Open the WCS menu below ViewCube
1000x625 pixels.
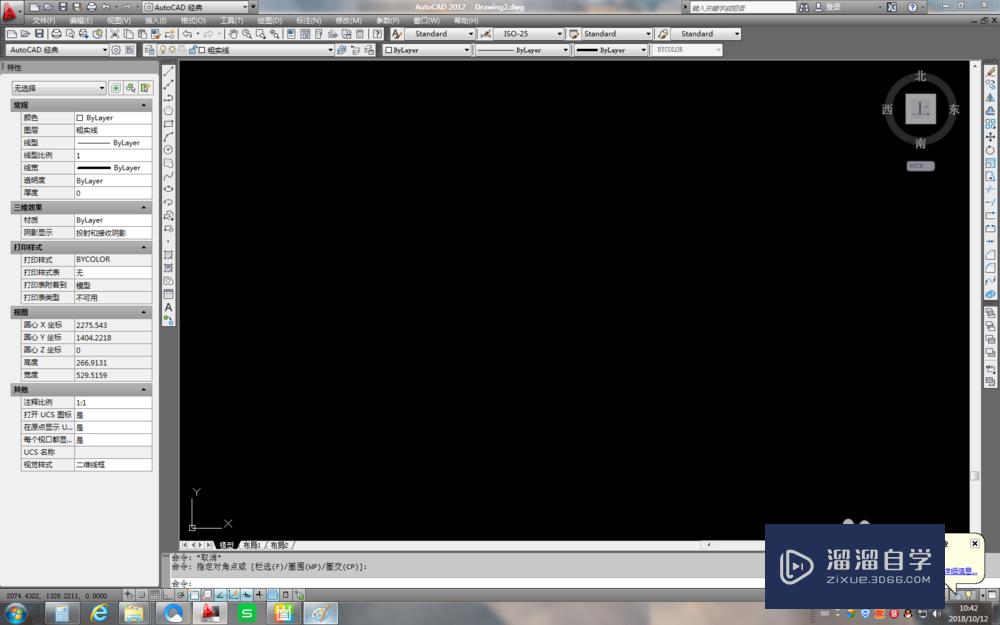[920, 166]
